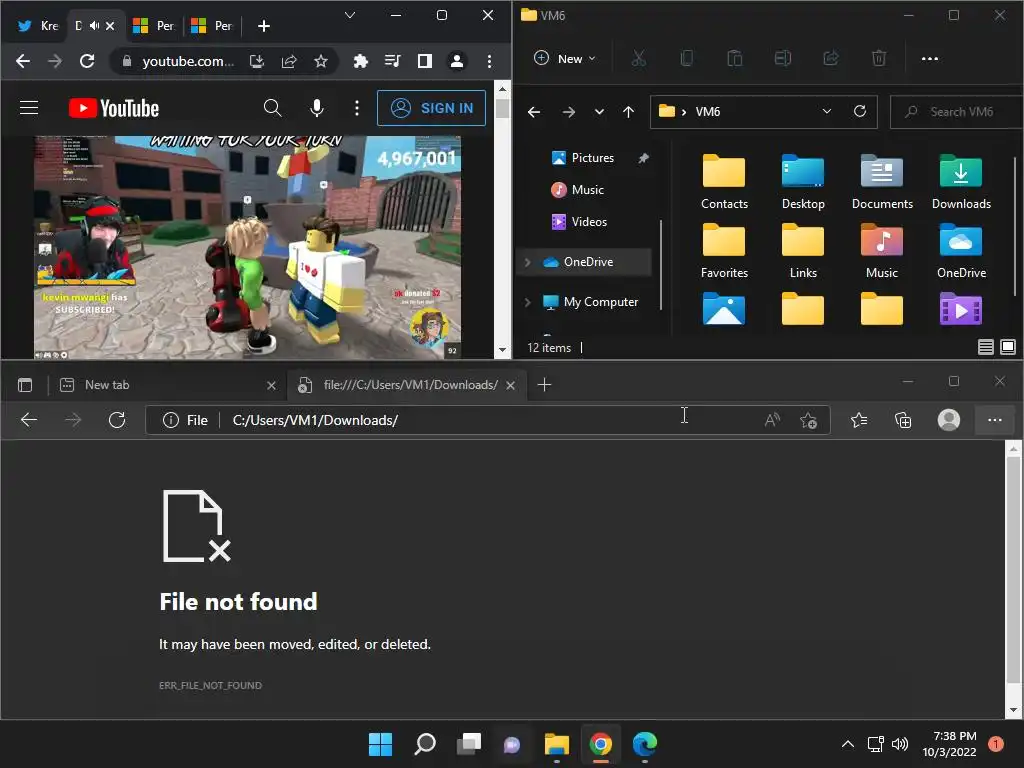Switch File Explorer to large icons view
The image size is (1024, 768).
click(x=1008, y=347)
